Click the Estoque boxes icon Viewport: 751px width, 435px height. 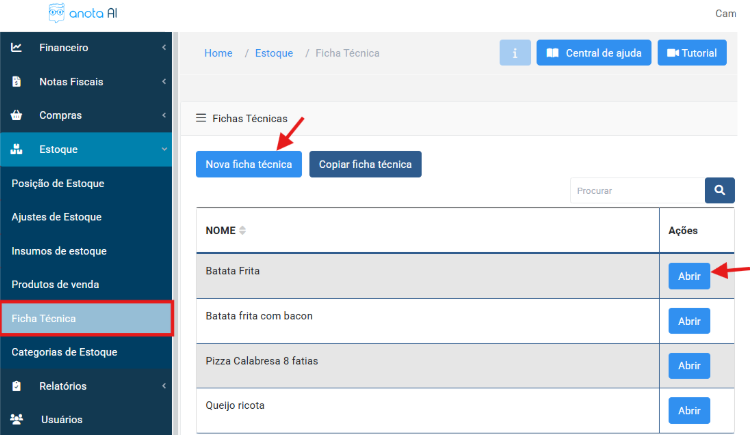pos(17,149)
